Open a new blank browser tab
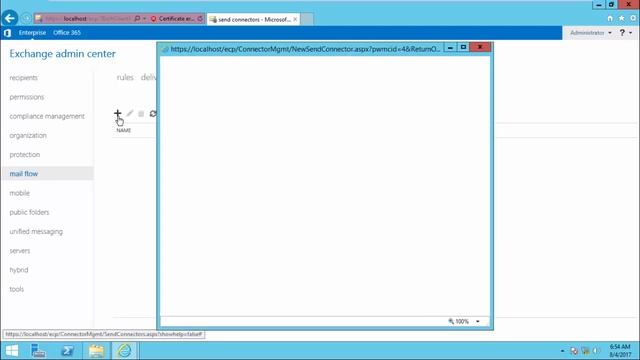This screenshot has width=640, height=360. [307, 19]
